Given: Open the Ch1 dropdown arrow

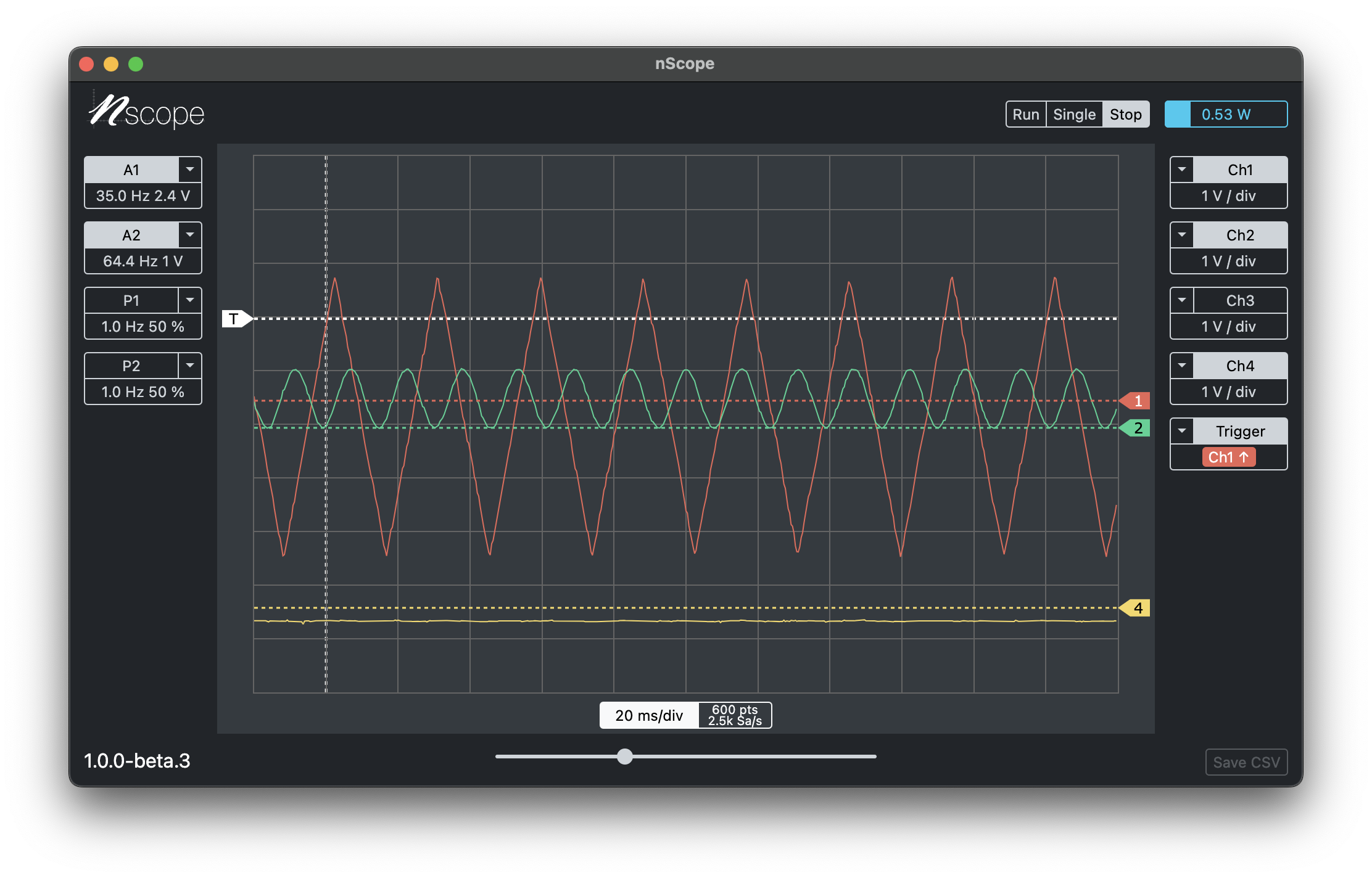Looking at the screenshot, I should (x=1182, y=170).
